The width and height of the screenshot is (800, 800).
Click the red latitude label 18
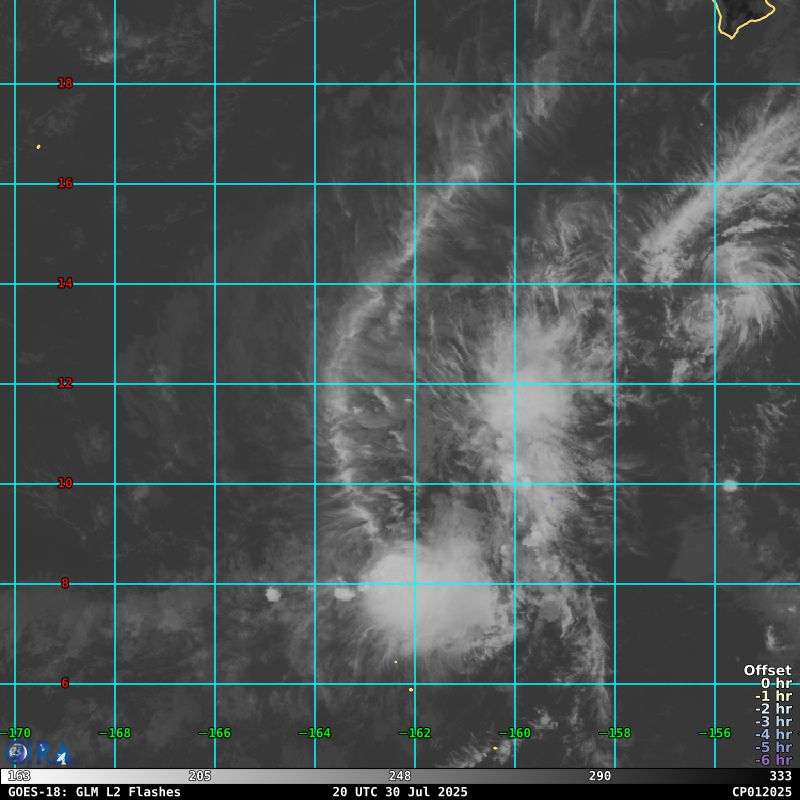tap(65, 83)
